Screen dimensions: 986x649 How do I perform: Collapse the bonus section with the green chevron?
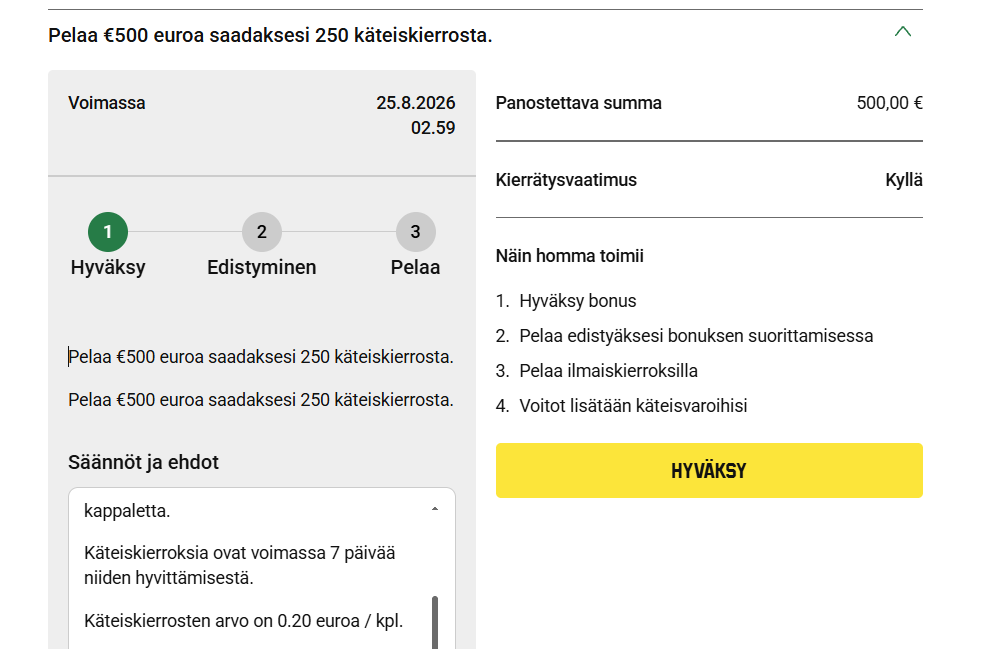click(x=902, y=31)
